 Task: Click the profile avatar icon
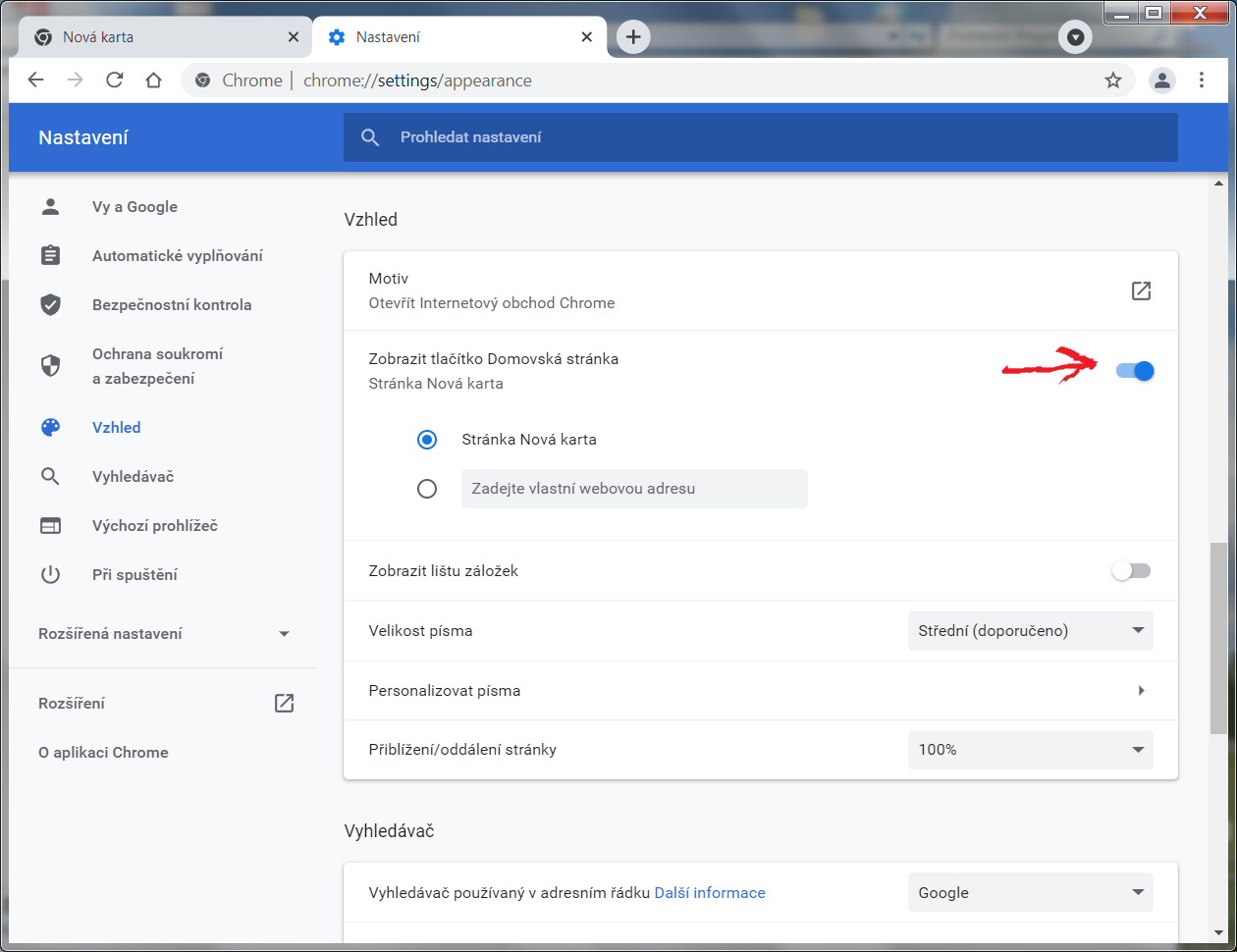tap(1162, 80)
